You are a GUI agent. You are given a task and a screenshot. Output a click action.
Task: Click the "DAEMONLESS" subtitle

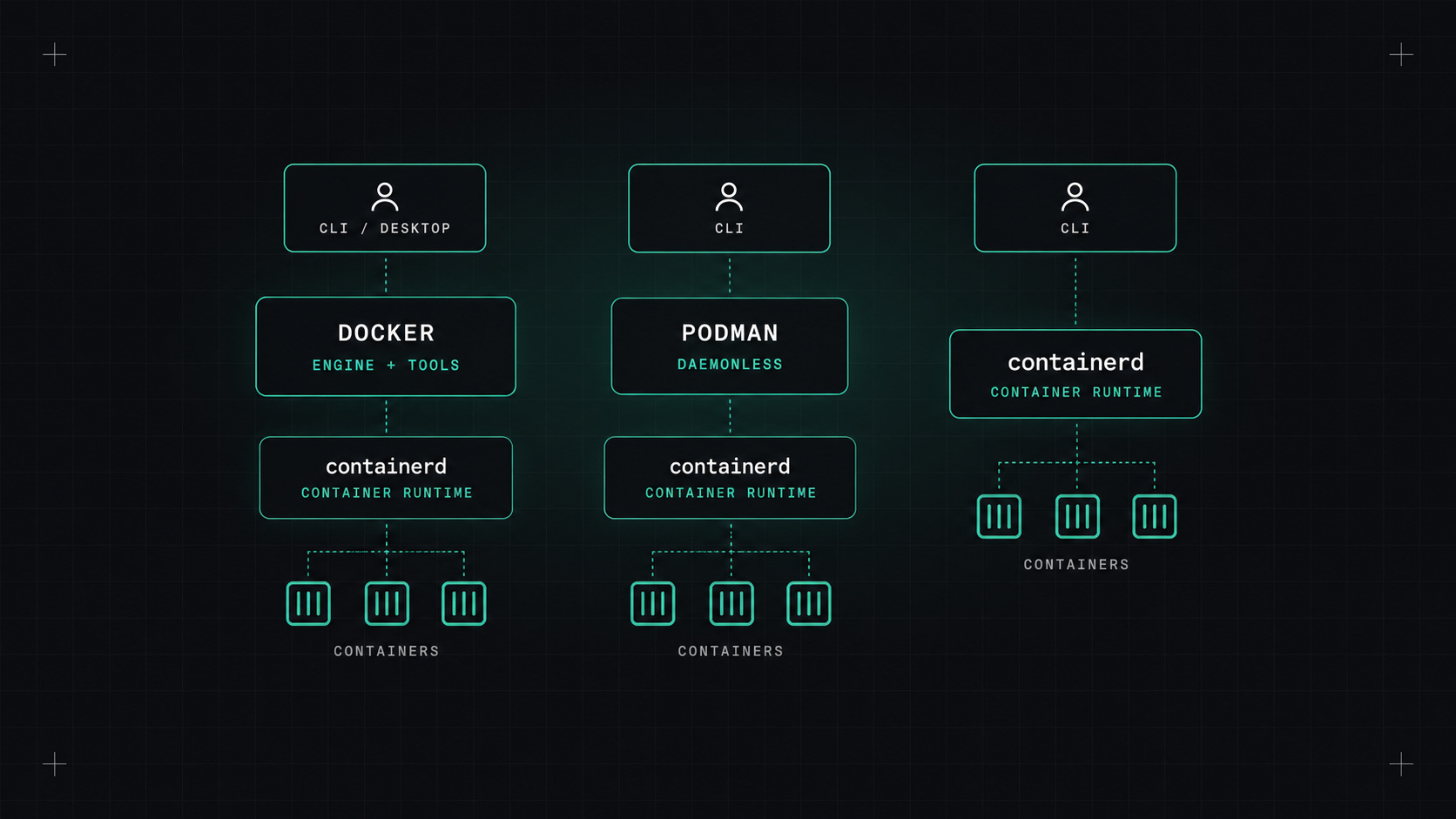point(730,365)
